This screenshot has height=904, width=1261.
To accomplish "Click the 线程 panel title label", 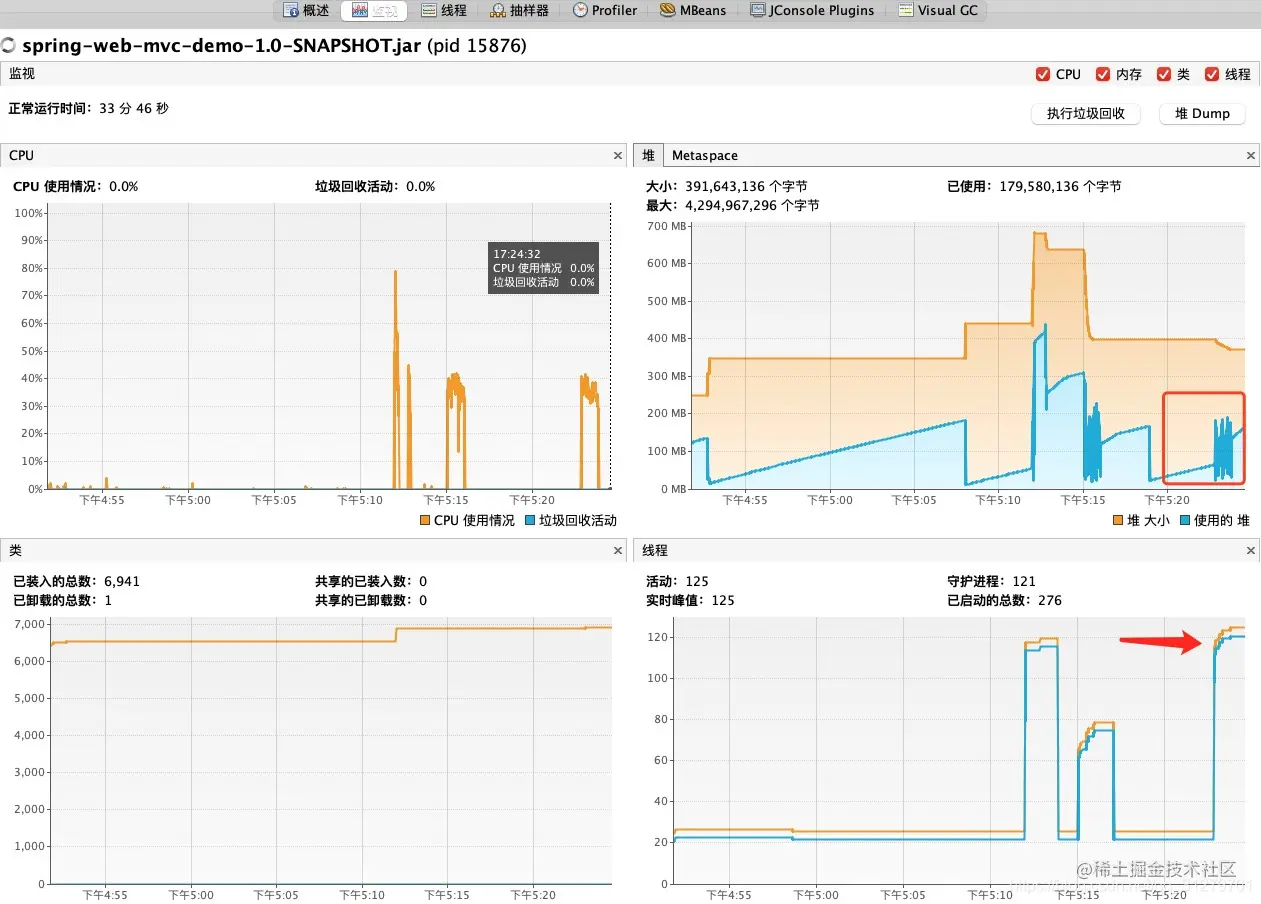I will (x=654, y=551).
